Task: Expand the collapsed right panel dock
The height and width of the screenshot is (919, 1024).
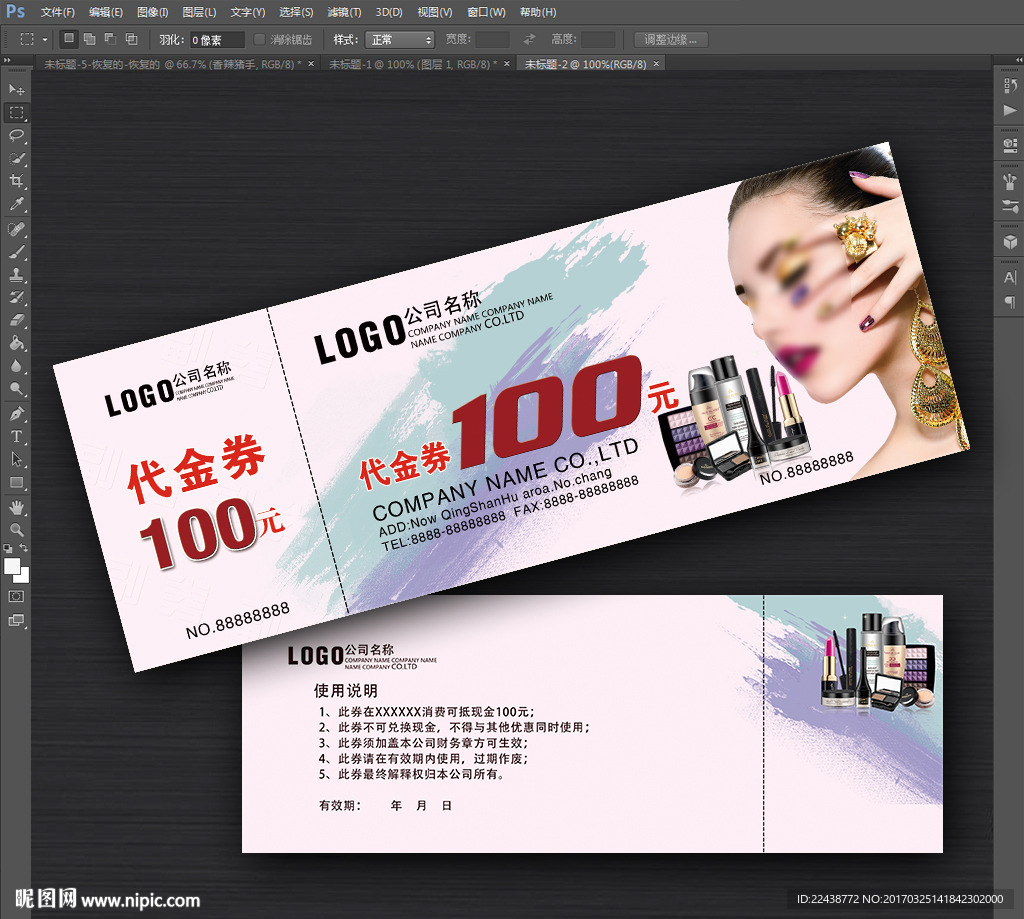Action: pyautogui.click(x=1019, y=60)
